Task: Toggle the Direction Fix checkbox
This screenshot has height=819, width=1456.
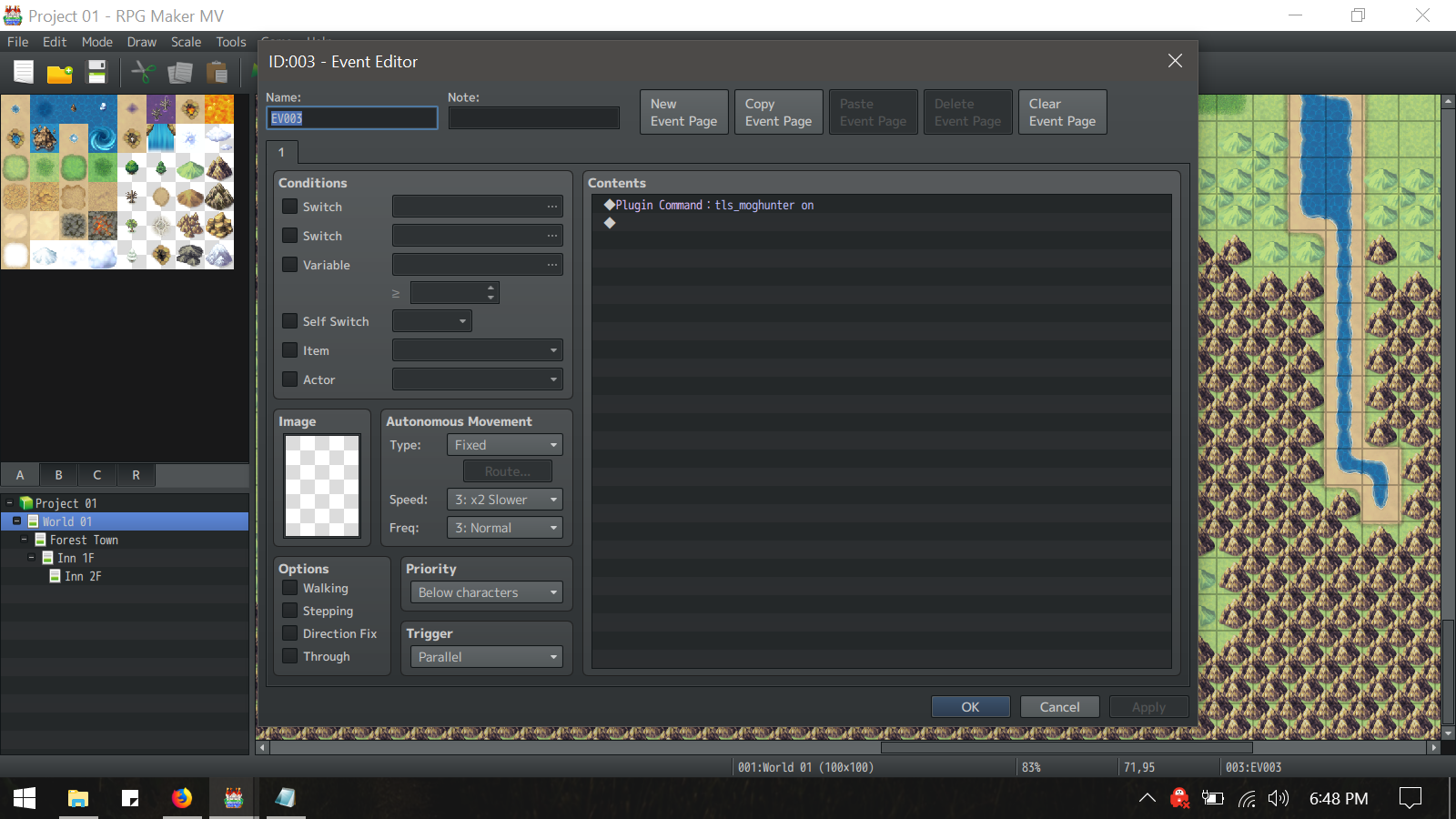Action: click(x=290, y=633)
